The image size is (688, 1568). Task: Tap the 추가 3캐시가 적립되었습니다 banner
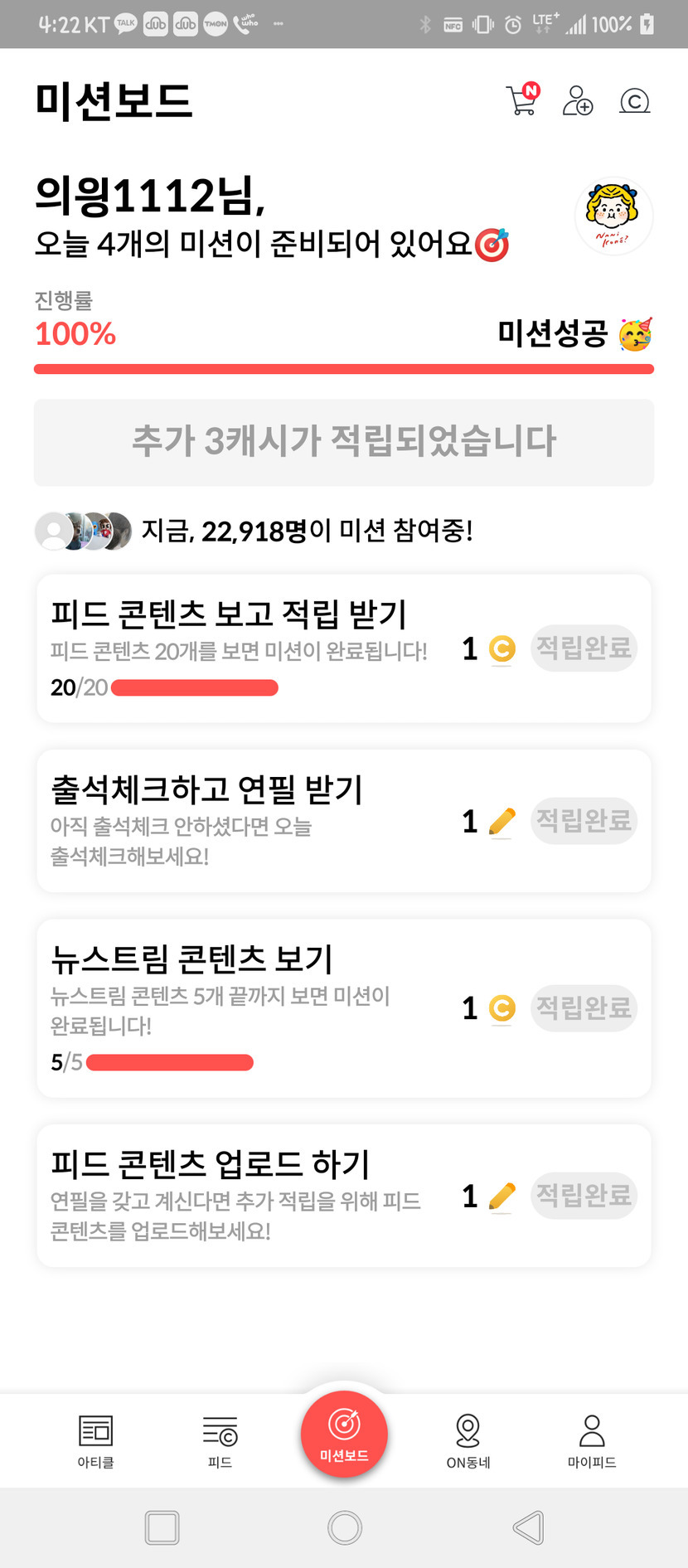point(343,442)
